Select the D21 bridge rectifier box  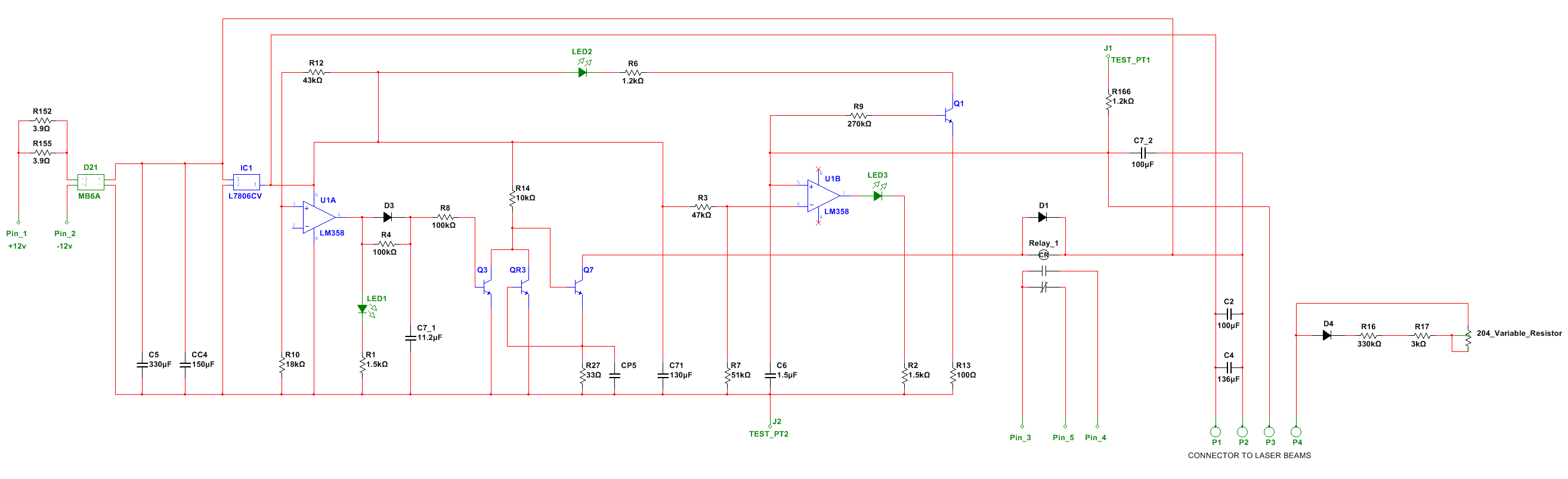[x=91, y=182]
